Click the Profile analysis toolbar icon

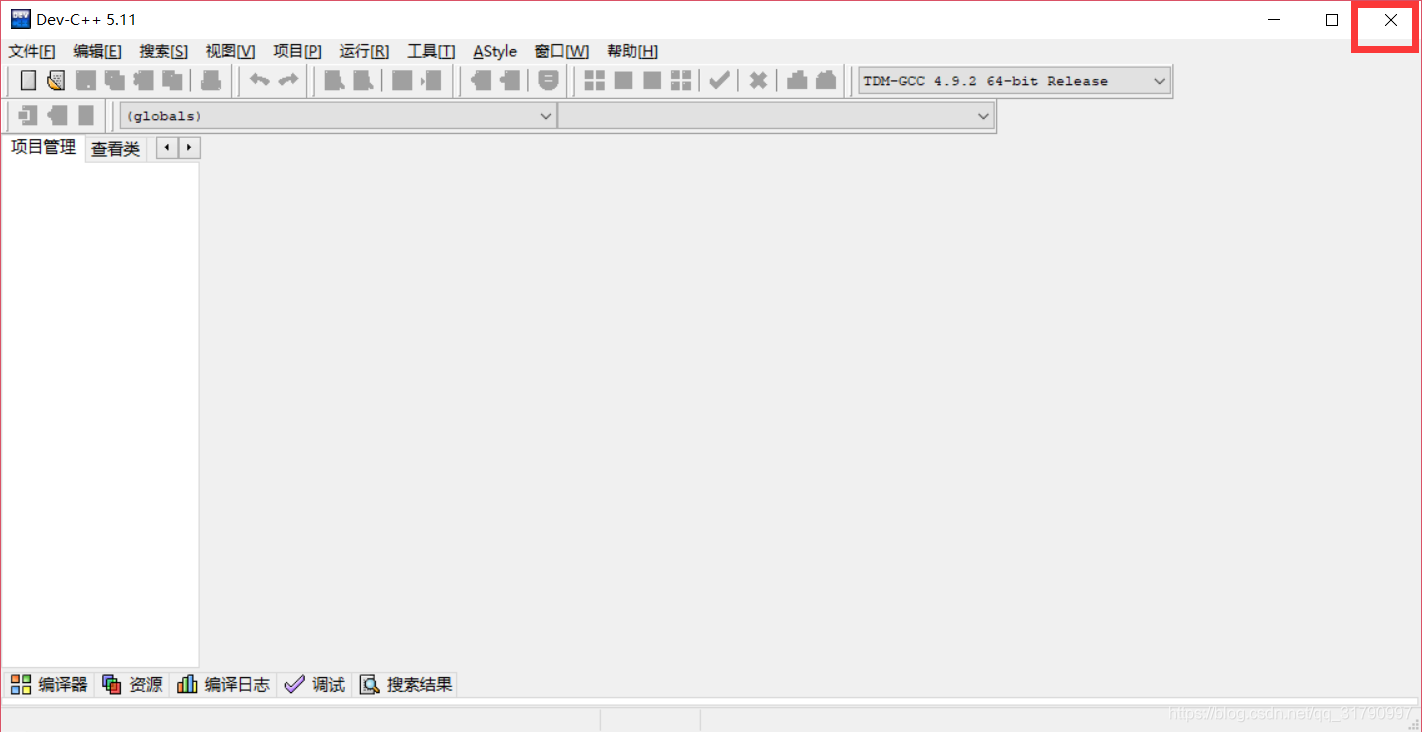point(797,81)
